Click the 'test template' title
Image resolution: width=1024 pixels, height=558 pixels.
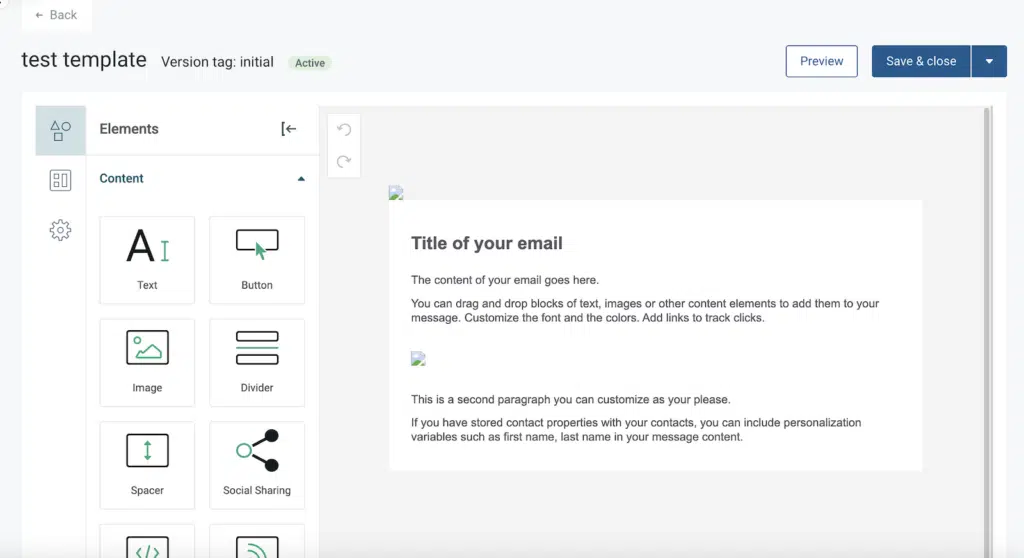click(84, 59)
